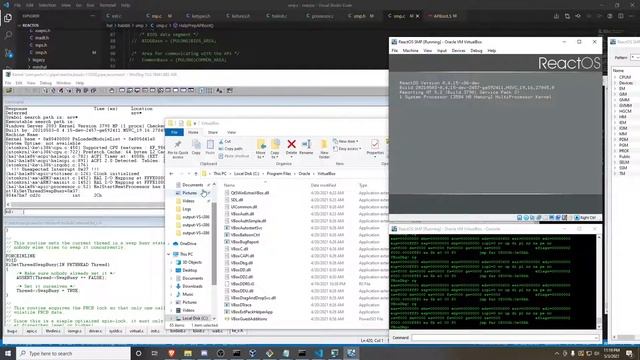Expand OneDrive in Explorer navigation pane

click(169, 244)
